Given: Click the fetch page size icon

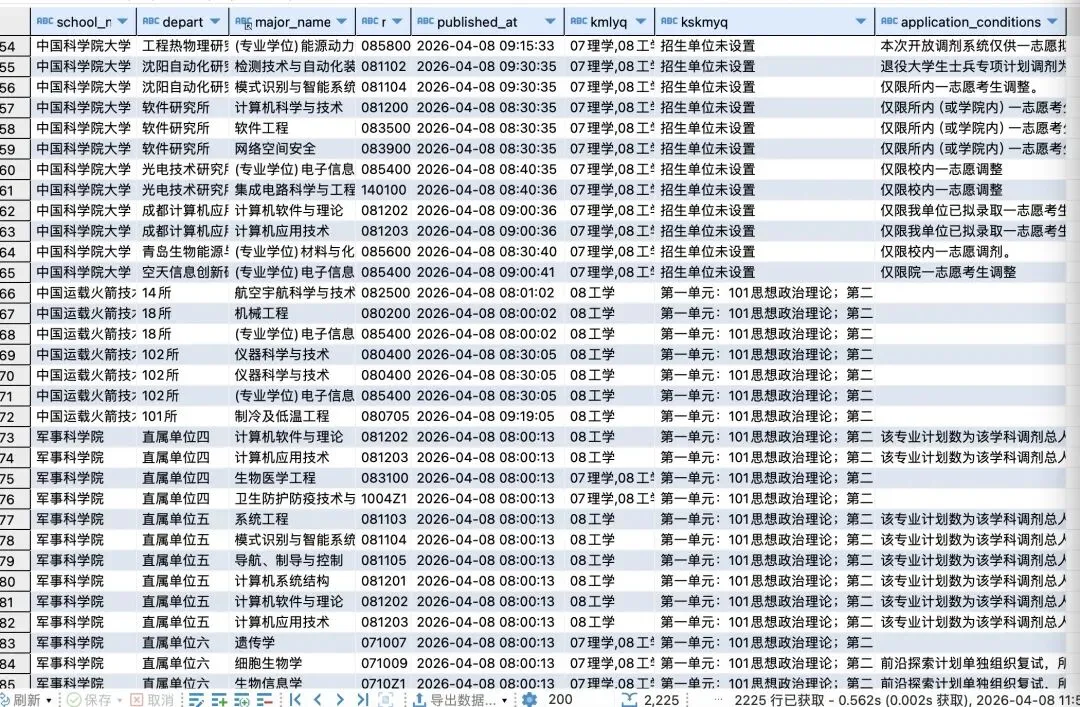Looking at the screenshot, I should [386, 700].
